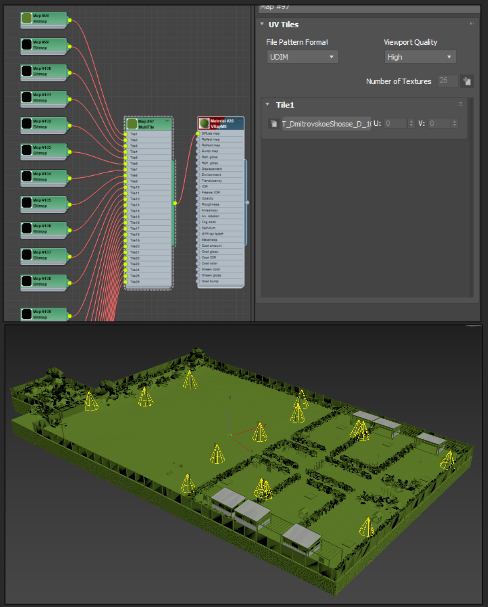Click the UV Tiles rollout title
This screenshot has width=488, height=607.
pyautogui.click(x=283, y=24)
